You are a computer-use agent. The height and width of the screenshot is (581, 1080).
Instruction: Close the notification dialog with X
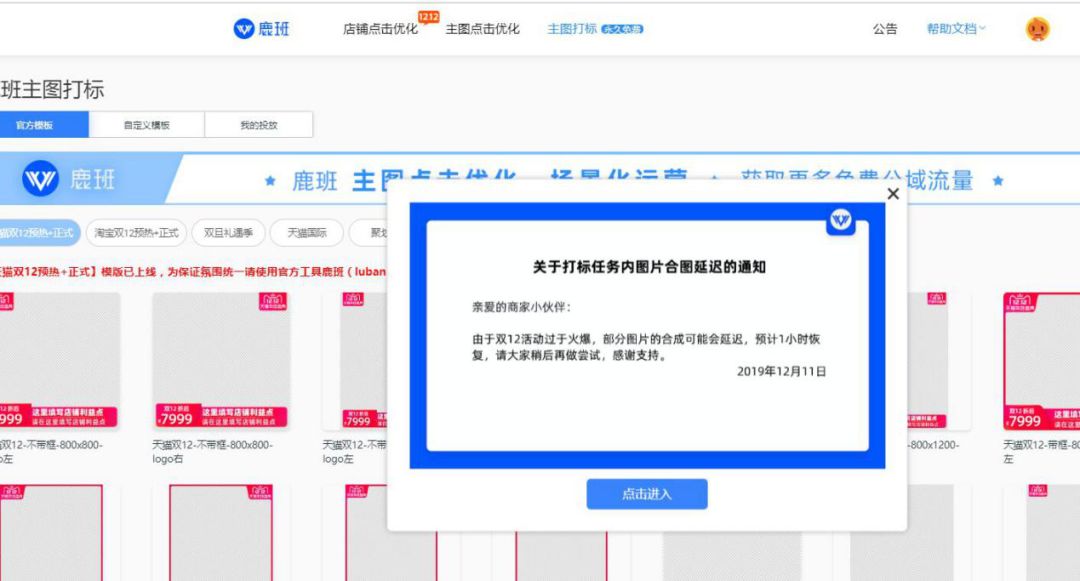[x=893, y=194]
